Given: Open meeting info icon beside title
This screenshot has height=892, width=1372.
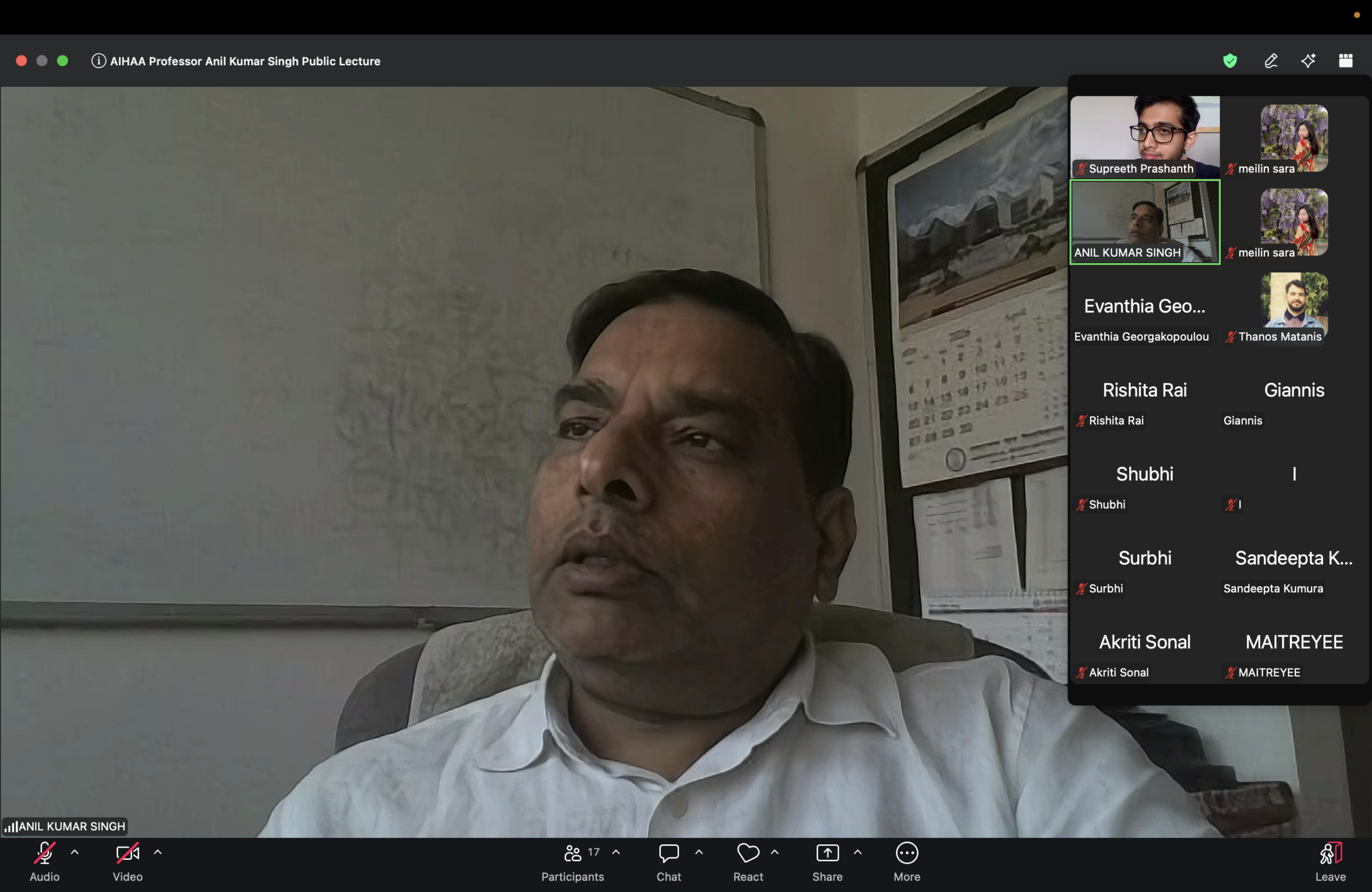Looking at the screenshot, I should coord(99,61).
